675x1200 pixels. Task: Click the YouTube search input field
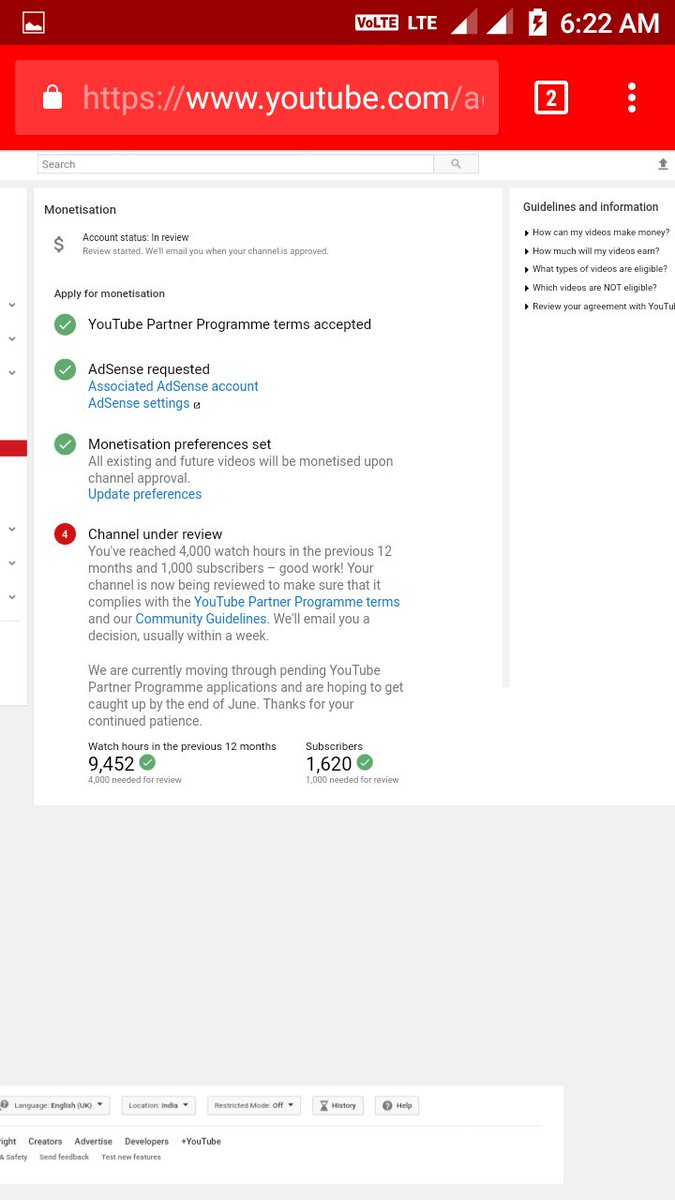pyautogui.click(x=235, y=164)
